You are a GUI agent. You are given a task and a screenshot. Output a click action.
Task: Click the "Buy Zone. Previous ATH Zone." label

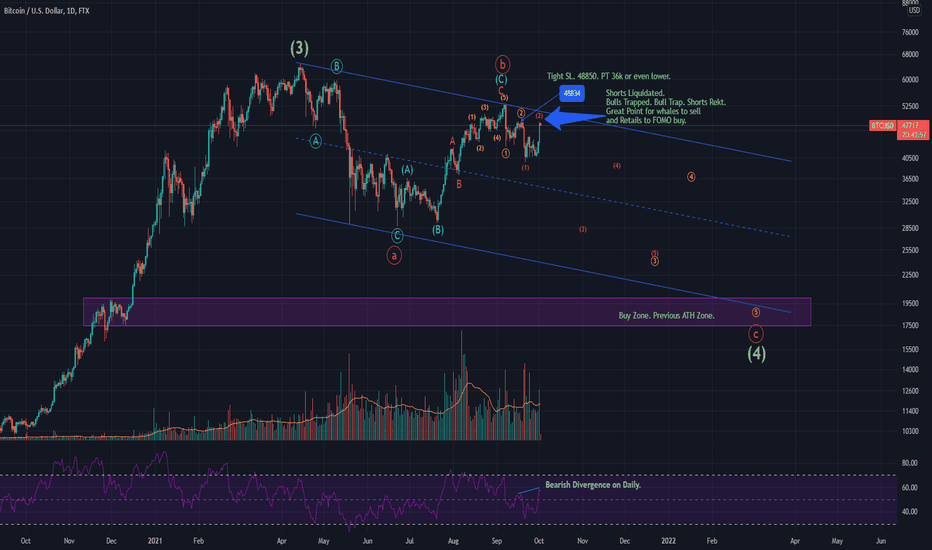click(x=666, y=316)
